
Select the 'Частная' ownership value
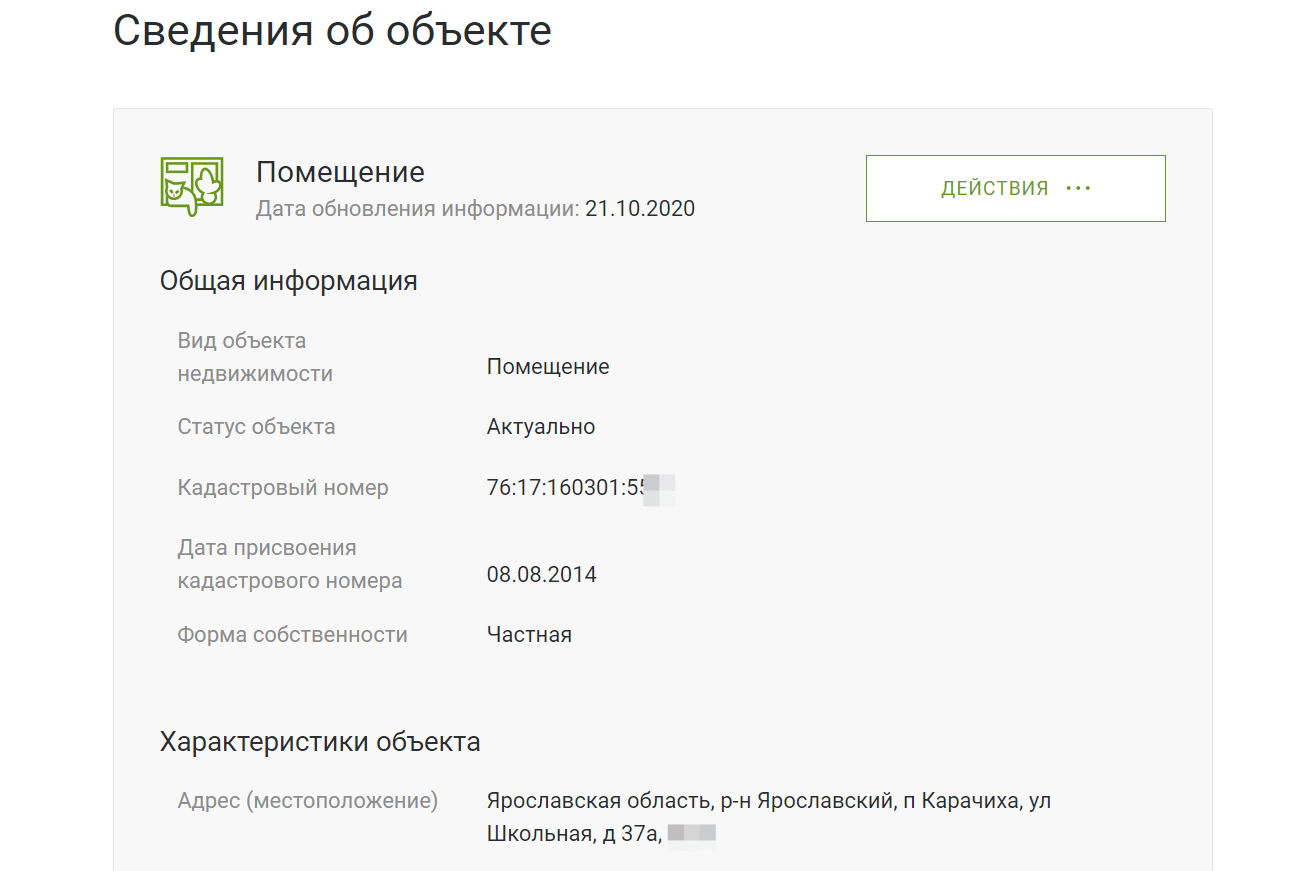click(529, 635)
